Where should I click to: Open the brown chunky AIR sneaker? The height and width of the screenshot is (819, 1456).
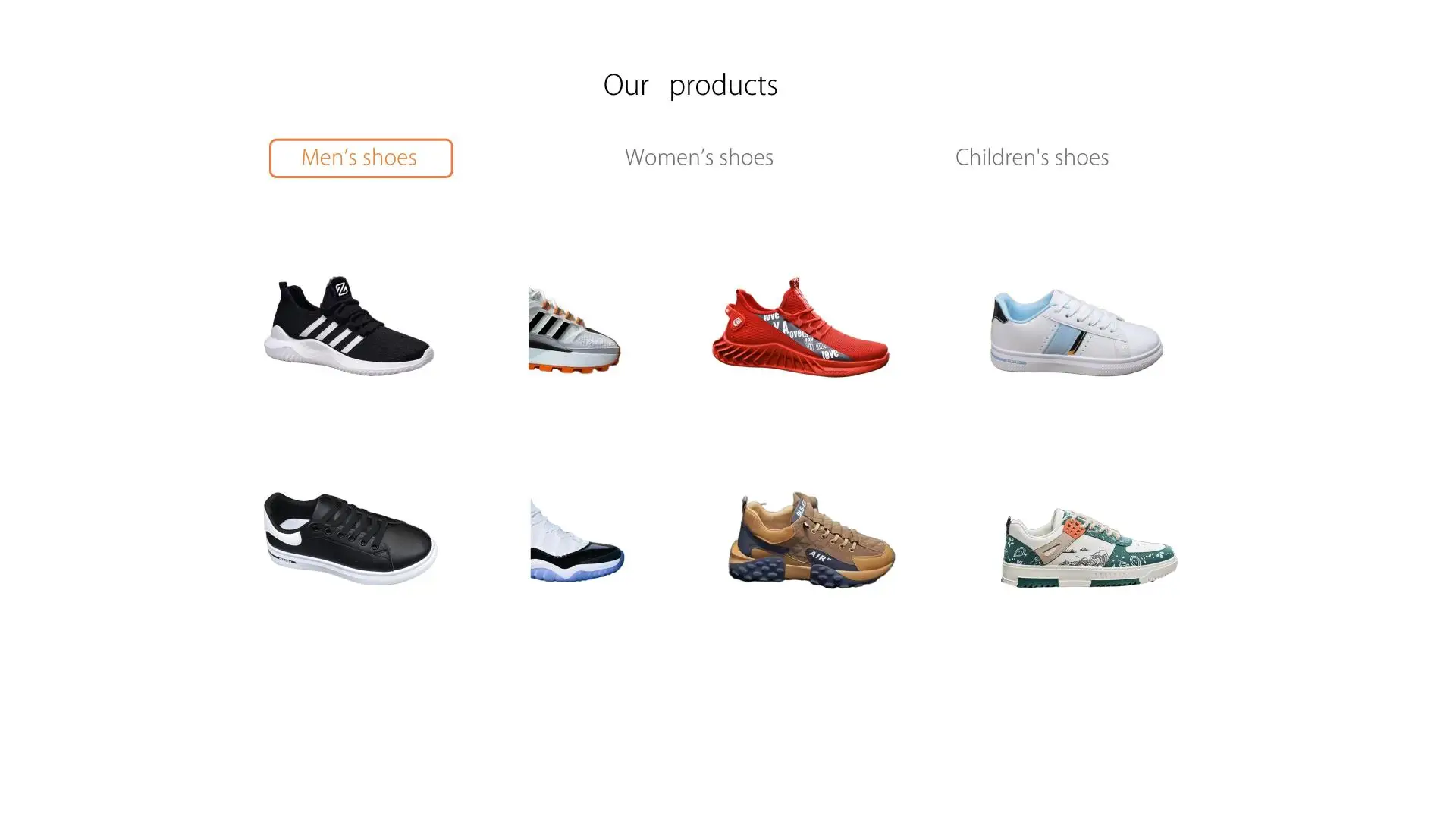811,540
